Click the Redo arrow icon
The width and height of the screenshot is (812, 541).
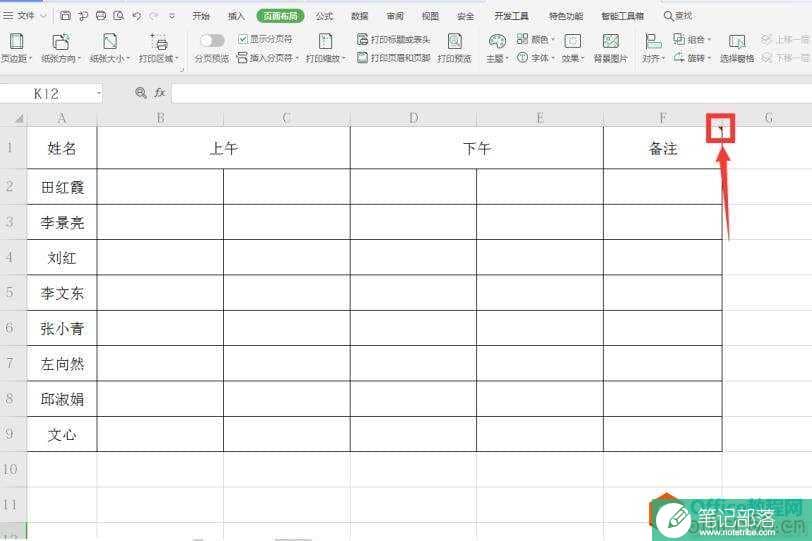154,16
